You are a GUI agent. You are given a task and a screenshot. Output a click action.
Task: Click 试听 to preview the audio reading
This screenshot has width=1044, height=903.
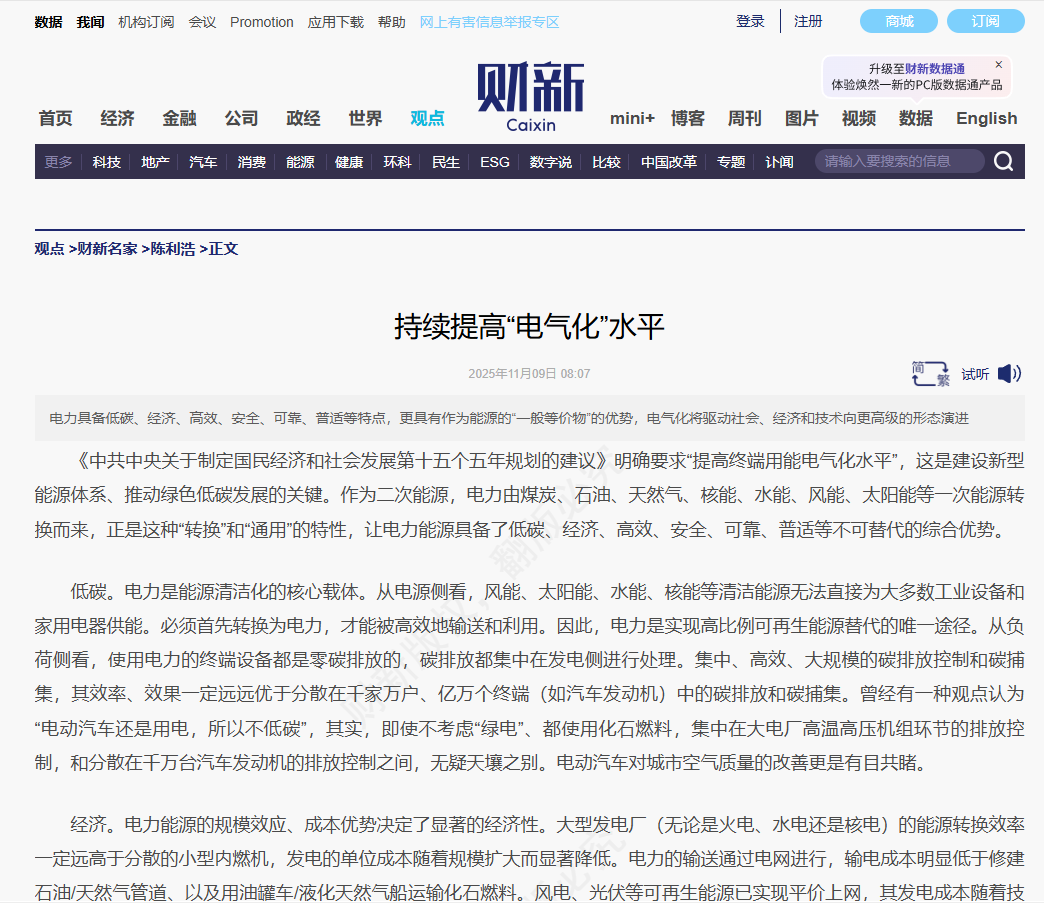point(974,373)
